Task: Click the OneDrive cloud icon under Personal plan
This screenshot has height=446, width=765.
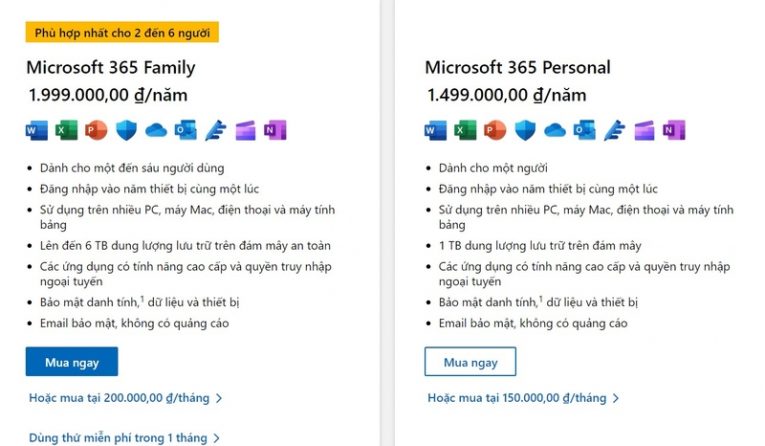Action: click(555, 130)
